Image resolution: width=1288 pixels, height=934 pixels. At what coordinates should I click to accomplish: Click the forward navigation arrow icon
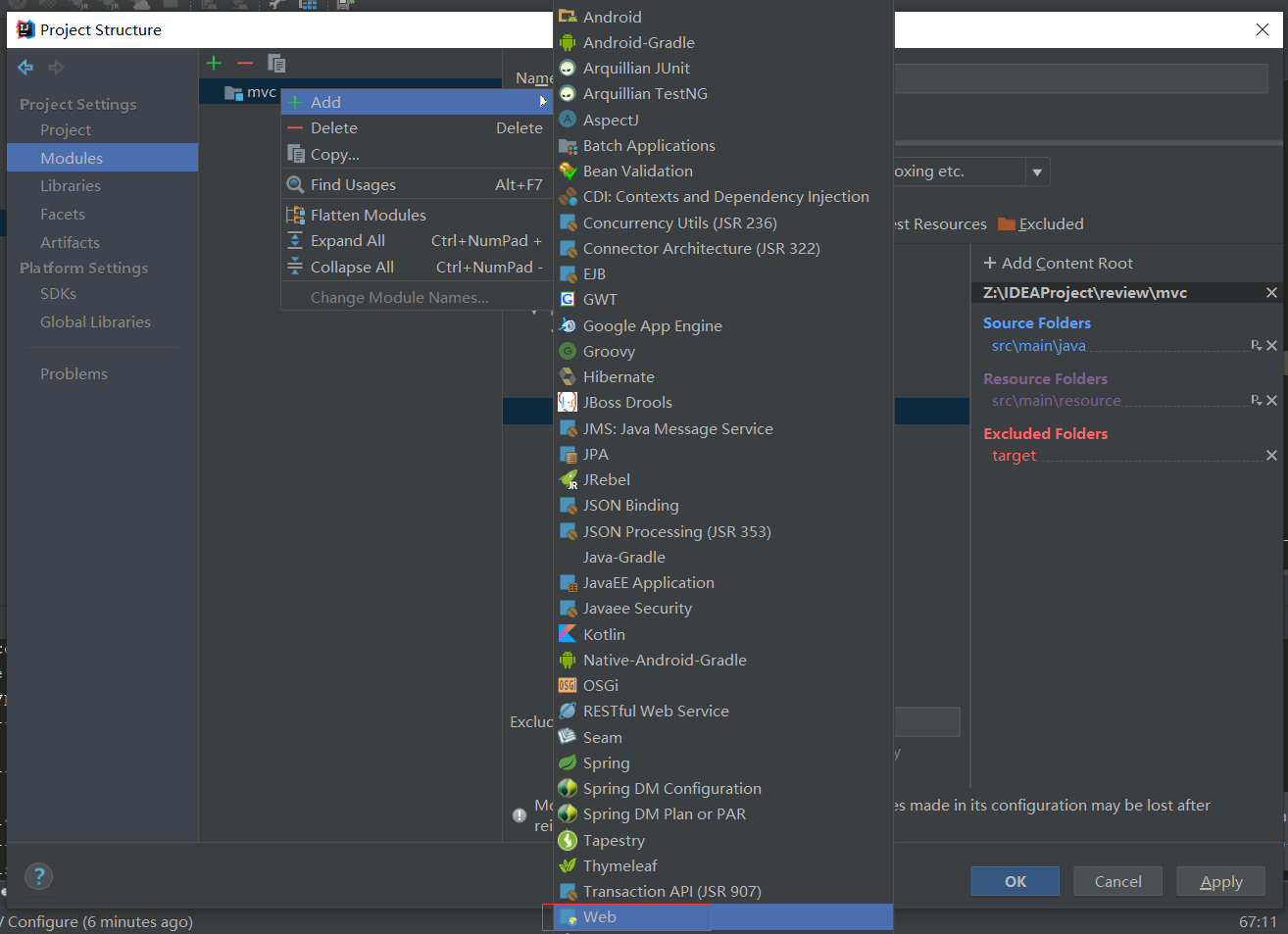pyautogui.click(x=56, y=67)
